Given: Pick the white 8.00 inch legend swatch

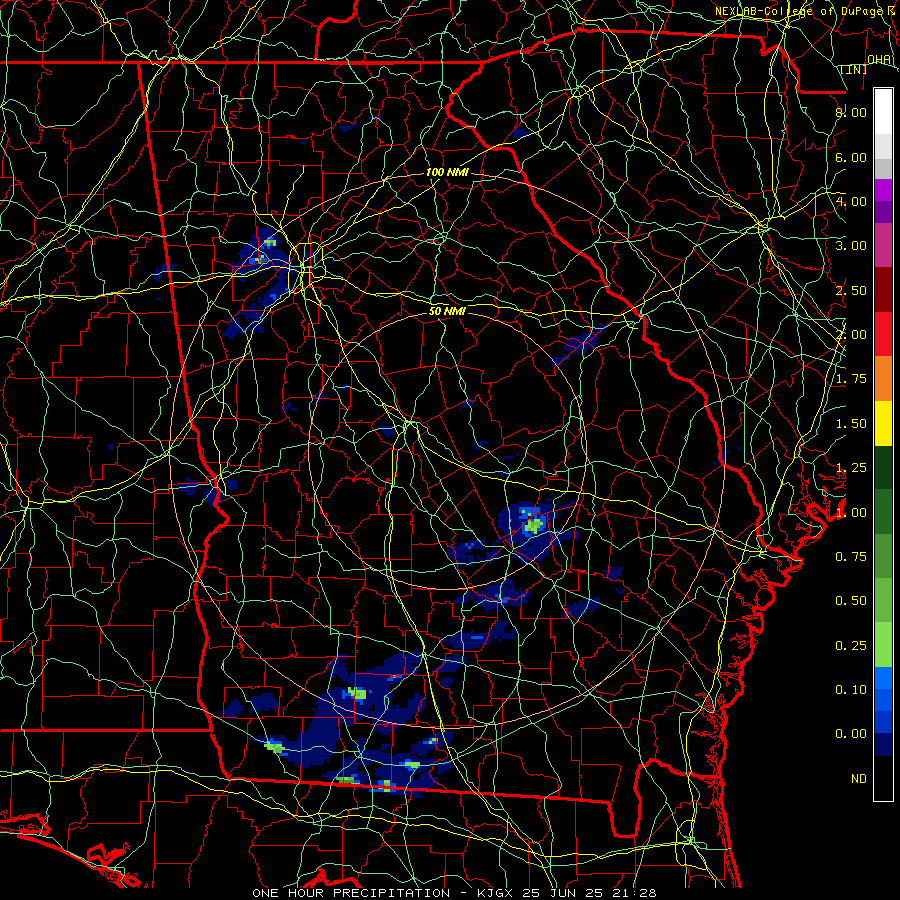Looking at the screenshot, I should [883, 112].
